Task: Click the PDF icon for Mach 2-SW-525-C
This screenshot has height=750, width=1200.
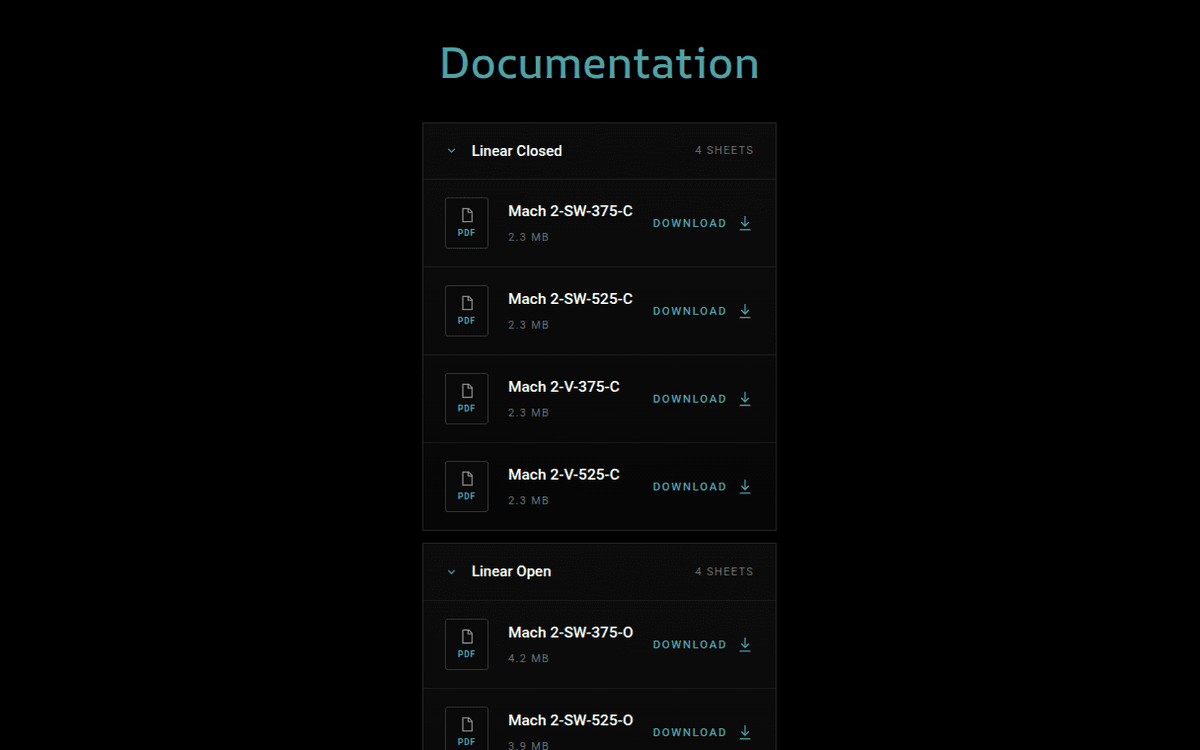Action: coord(467,311)
